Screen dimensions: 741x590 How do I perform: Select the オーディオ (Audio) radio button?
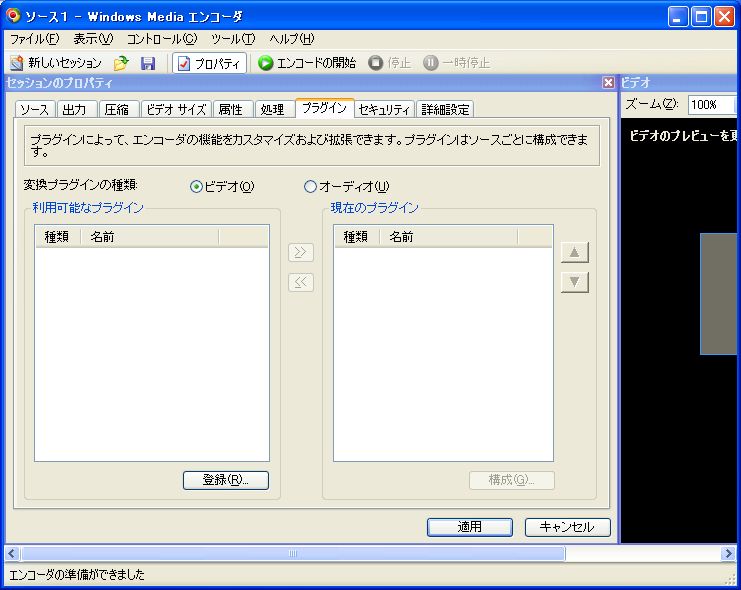coord(310,186)
